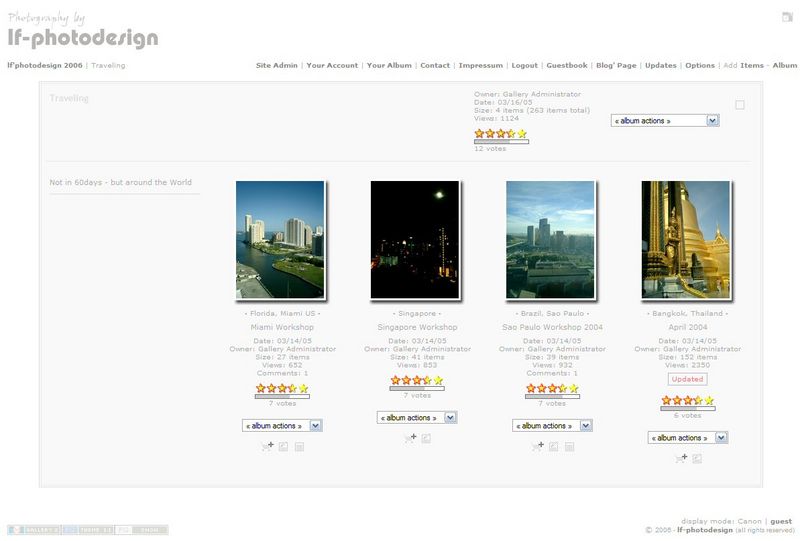Click the Album link after Add Items

coord(785,65)
